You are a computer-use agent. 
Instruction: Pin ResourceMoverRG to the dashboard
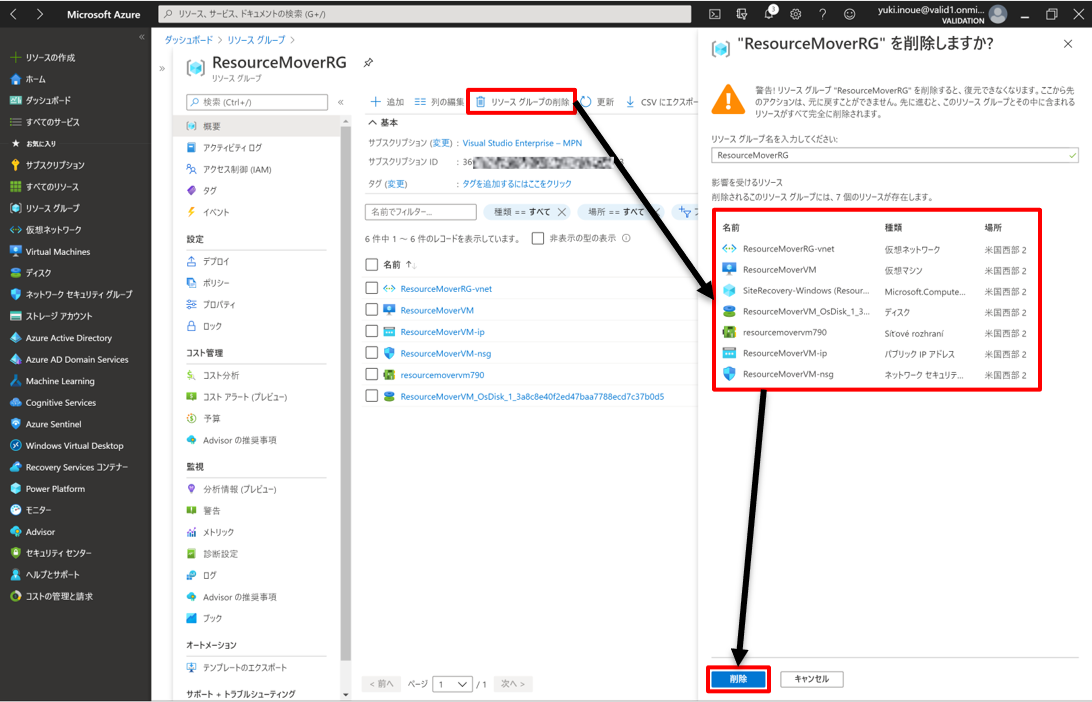point(368,63)
